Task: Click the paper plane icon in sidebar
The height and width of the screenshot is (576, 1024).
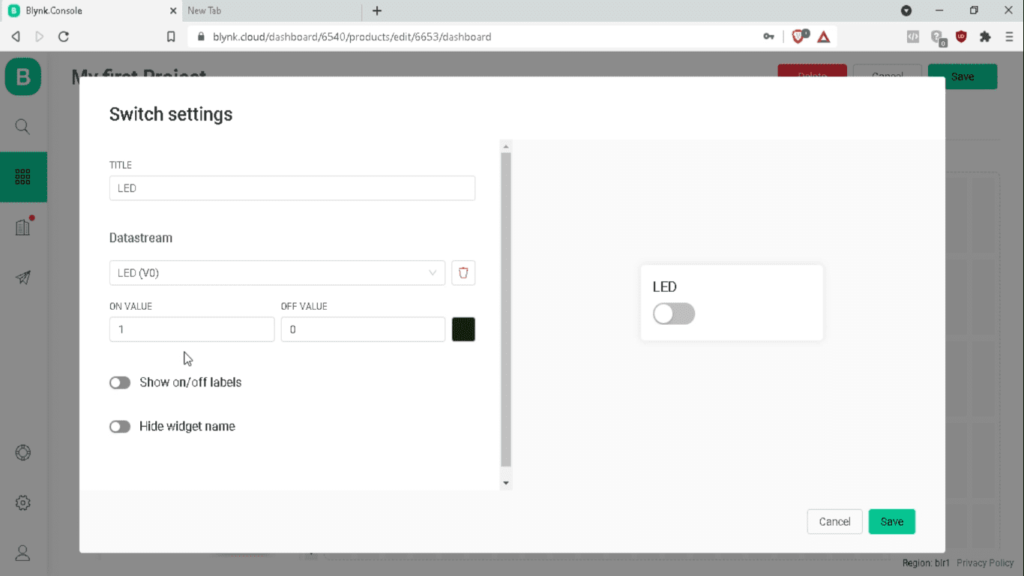Action: coord(23,278)
